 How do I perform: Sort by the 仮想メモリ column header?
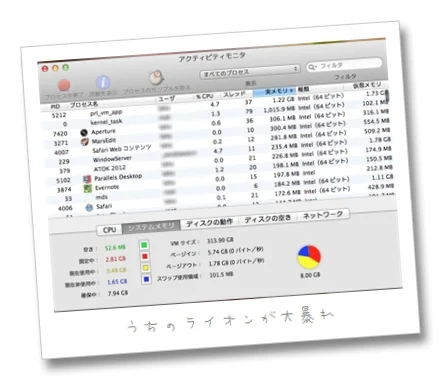point(366,85)
